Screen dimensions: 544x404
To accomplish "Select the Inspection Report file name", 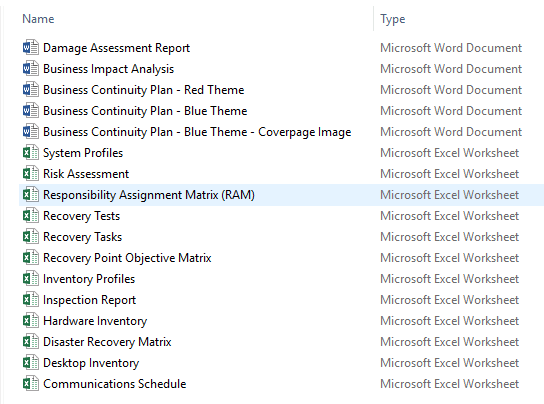I will (89, 300).
